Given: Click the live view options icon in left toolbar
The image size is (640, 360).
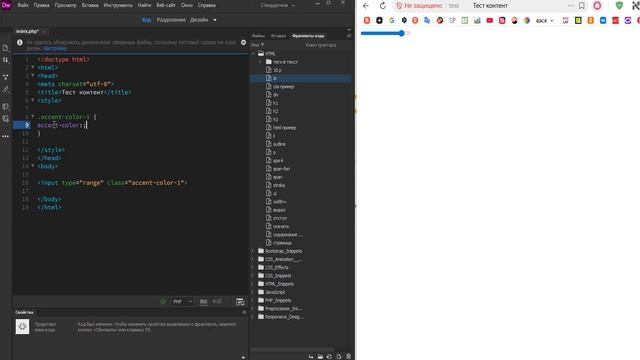Looking at the screenshot, I should pyautogui.click(x=6, y=77).
